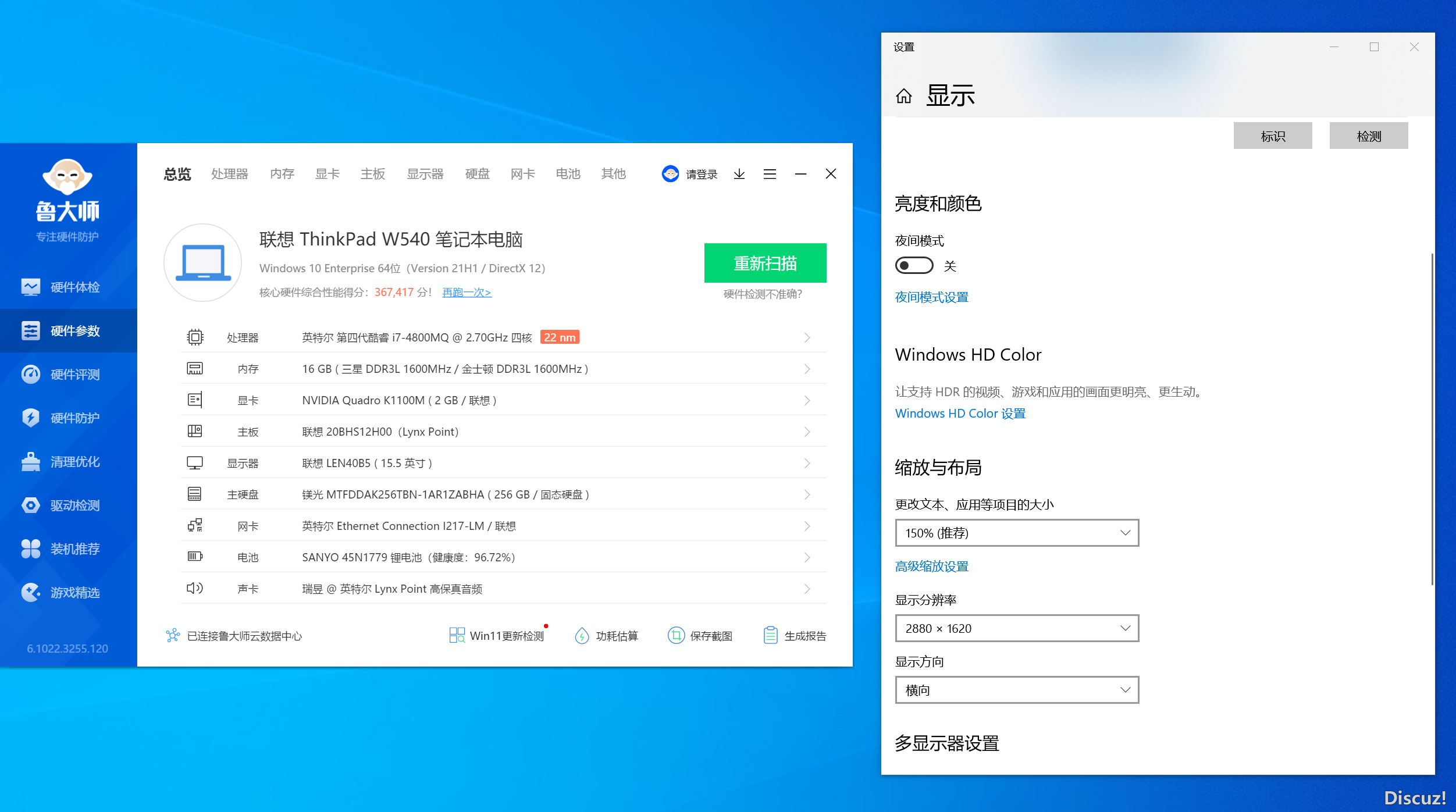Open Win11更新检测 tool

tap(497, 636)
